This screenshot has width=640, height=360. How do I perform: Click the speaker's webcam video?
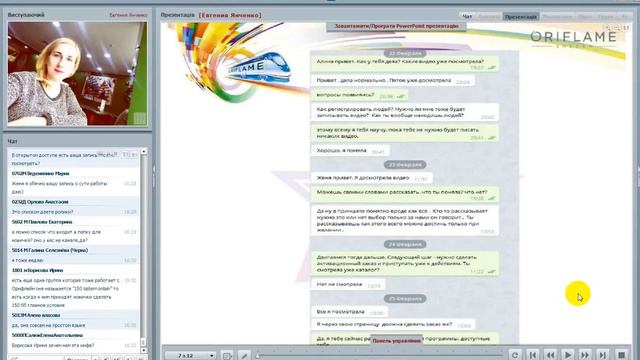coord(78,74)
